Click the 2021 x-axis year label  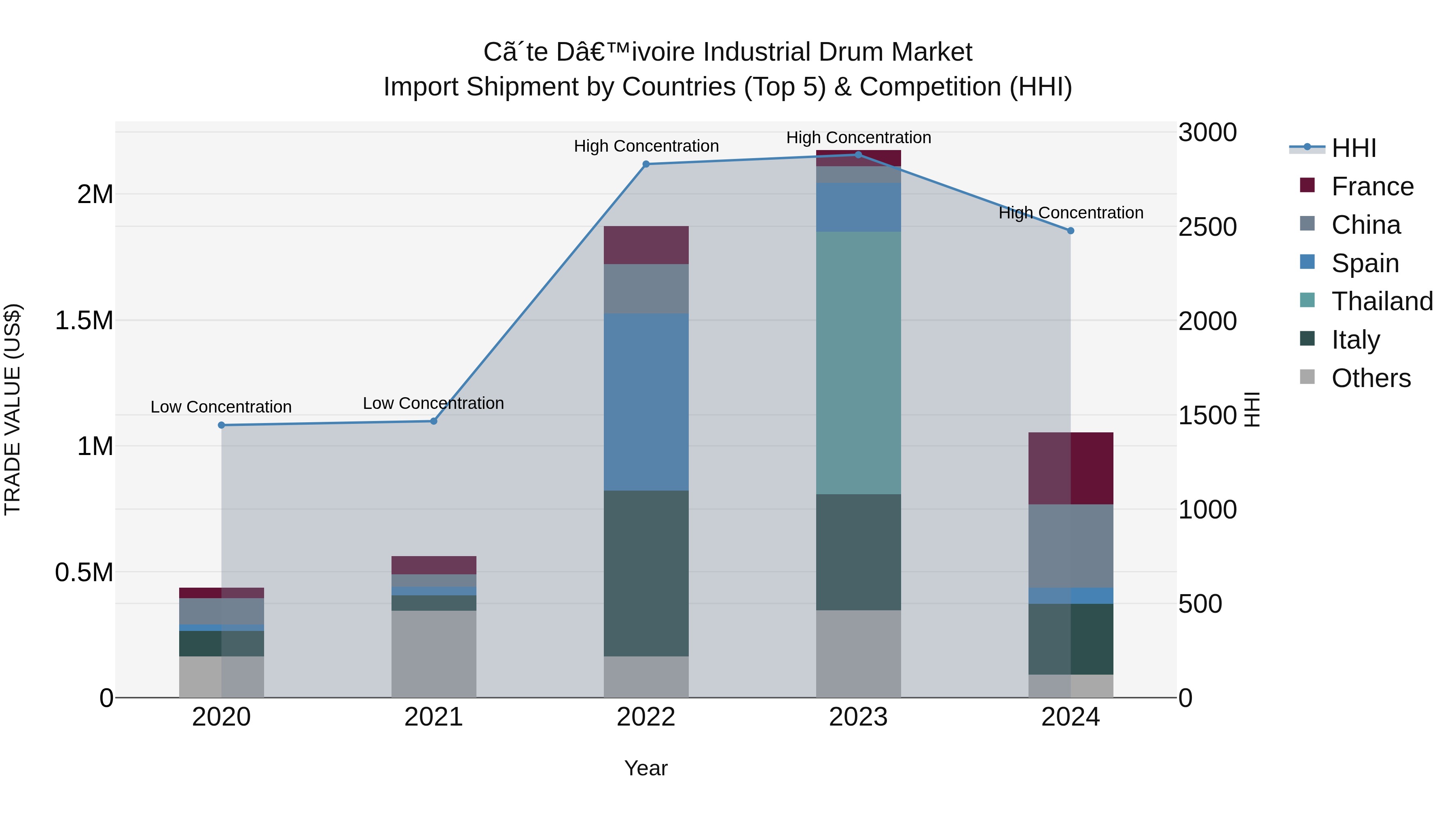pyautogui.click(x=434, y=717)
